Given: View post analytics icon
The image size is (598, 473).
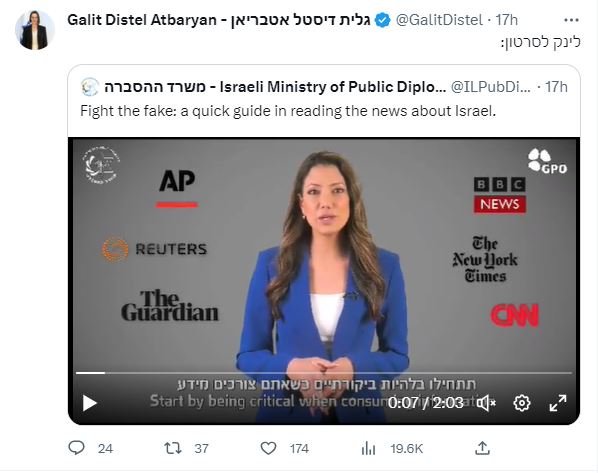Looking at the screenshot, I should (368, 448).
